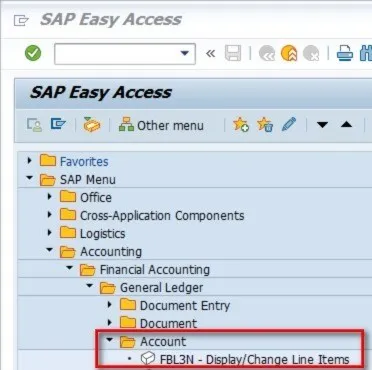This screenshot has height=370, width=372.
Task: Select Cross-Application Components label
Action: click(x=162, y=216)
